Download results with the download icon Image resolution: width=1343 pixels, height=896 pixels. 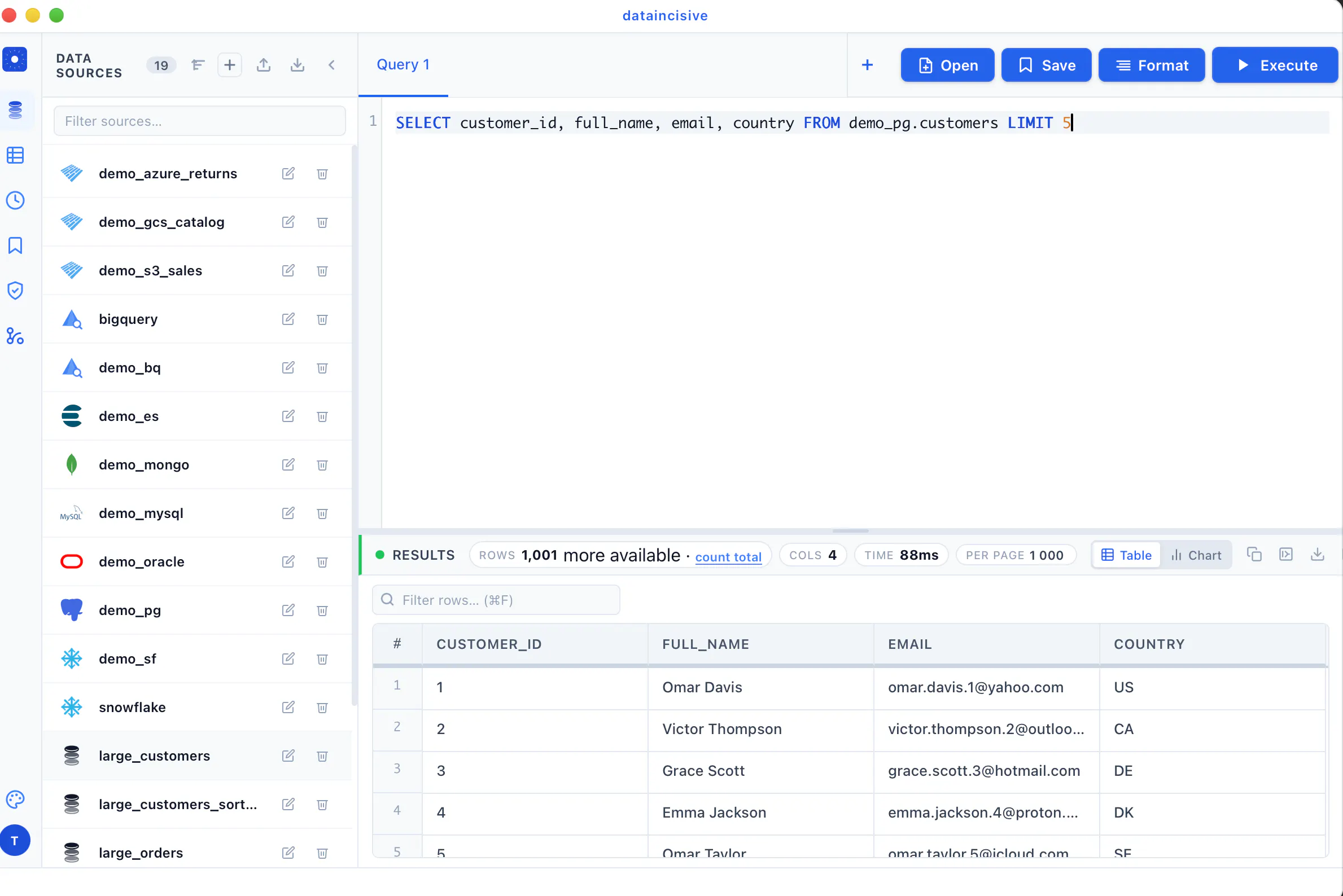[1317, 554]
